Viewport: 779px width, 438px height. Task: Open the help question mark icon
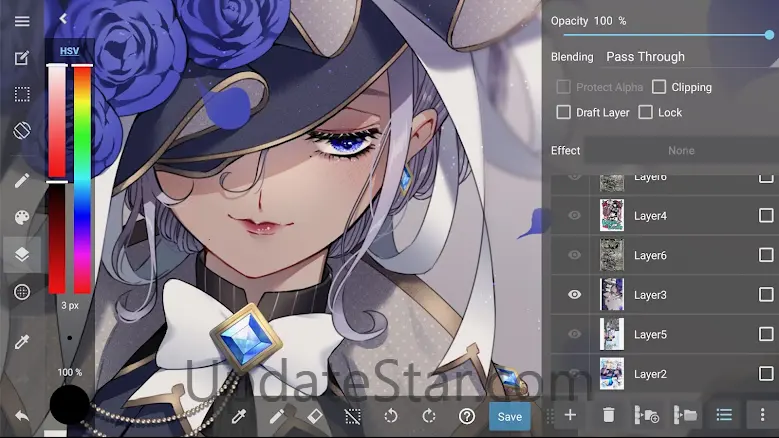[x=467, y=416]
